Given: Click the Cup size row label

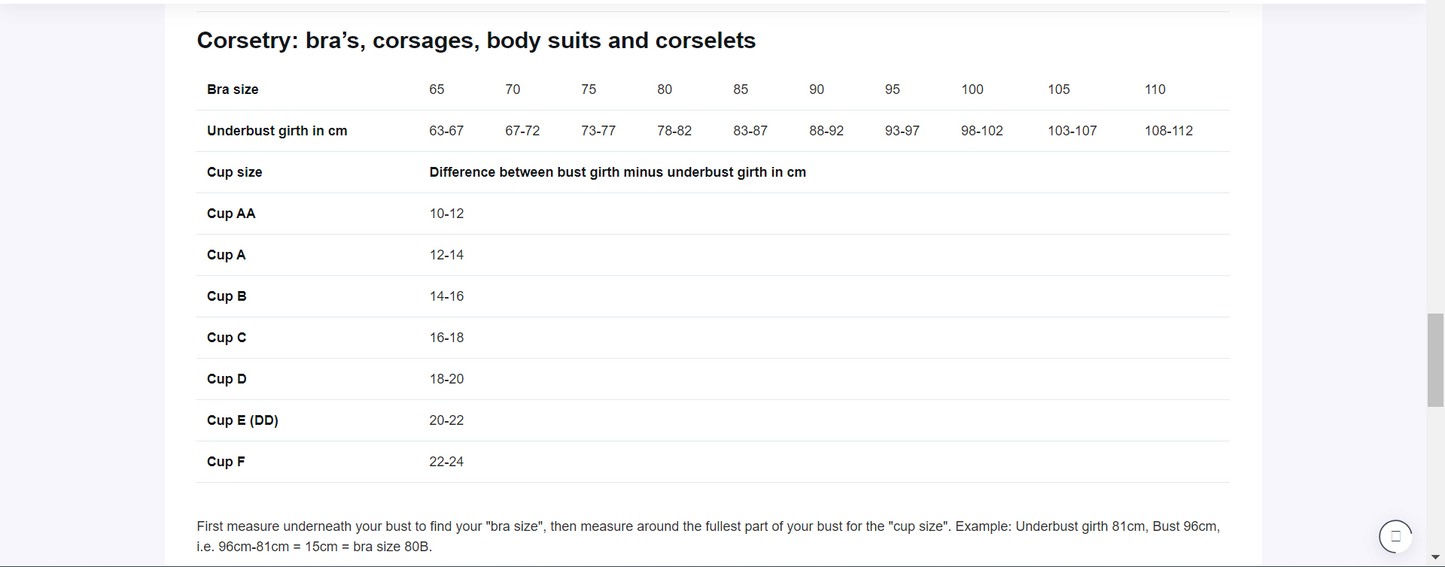Looking at the screenshot, I should coord(235,172).
